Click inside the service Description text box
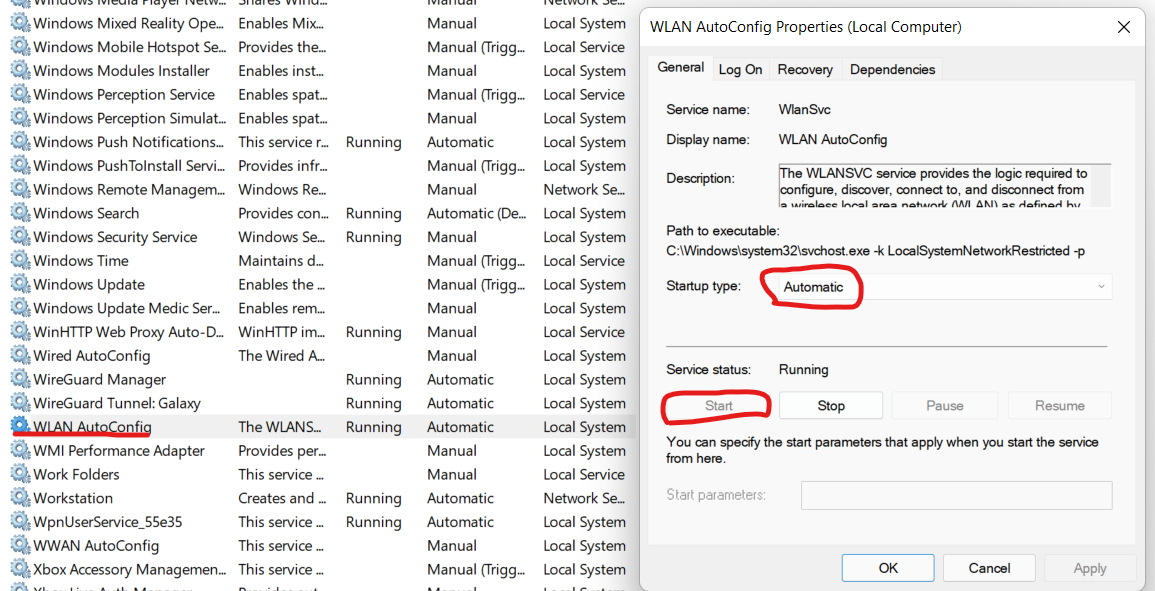 pos(944,186)
